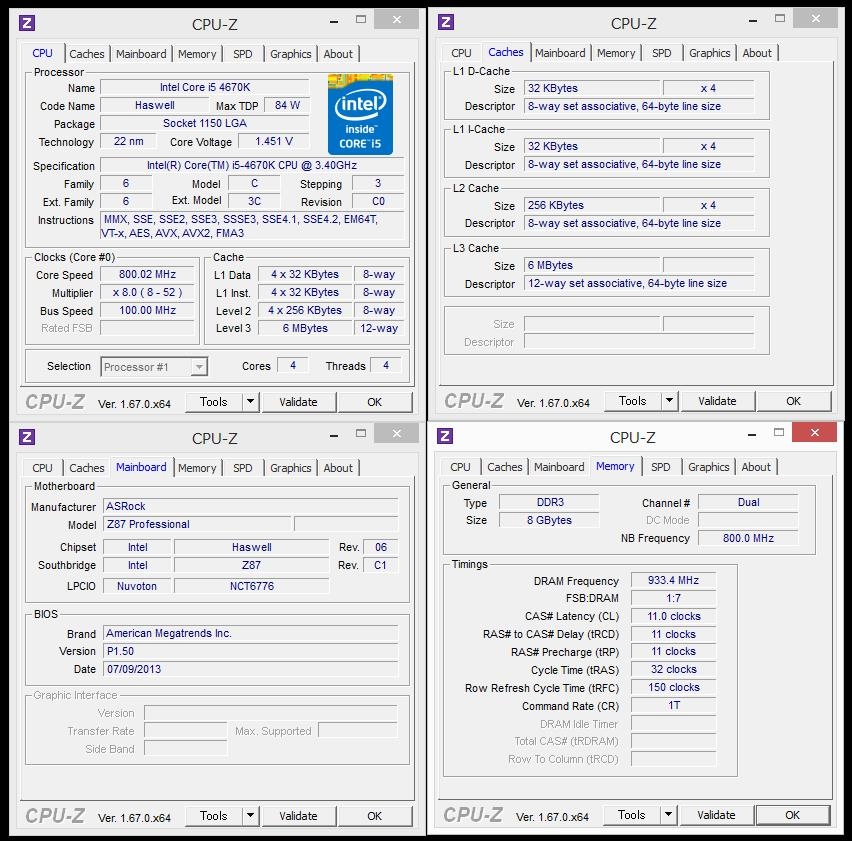Click the memory Type value DDR3
Image resolution: width=852 pixels, height=841 pixels.
[x=549, y=502]
